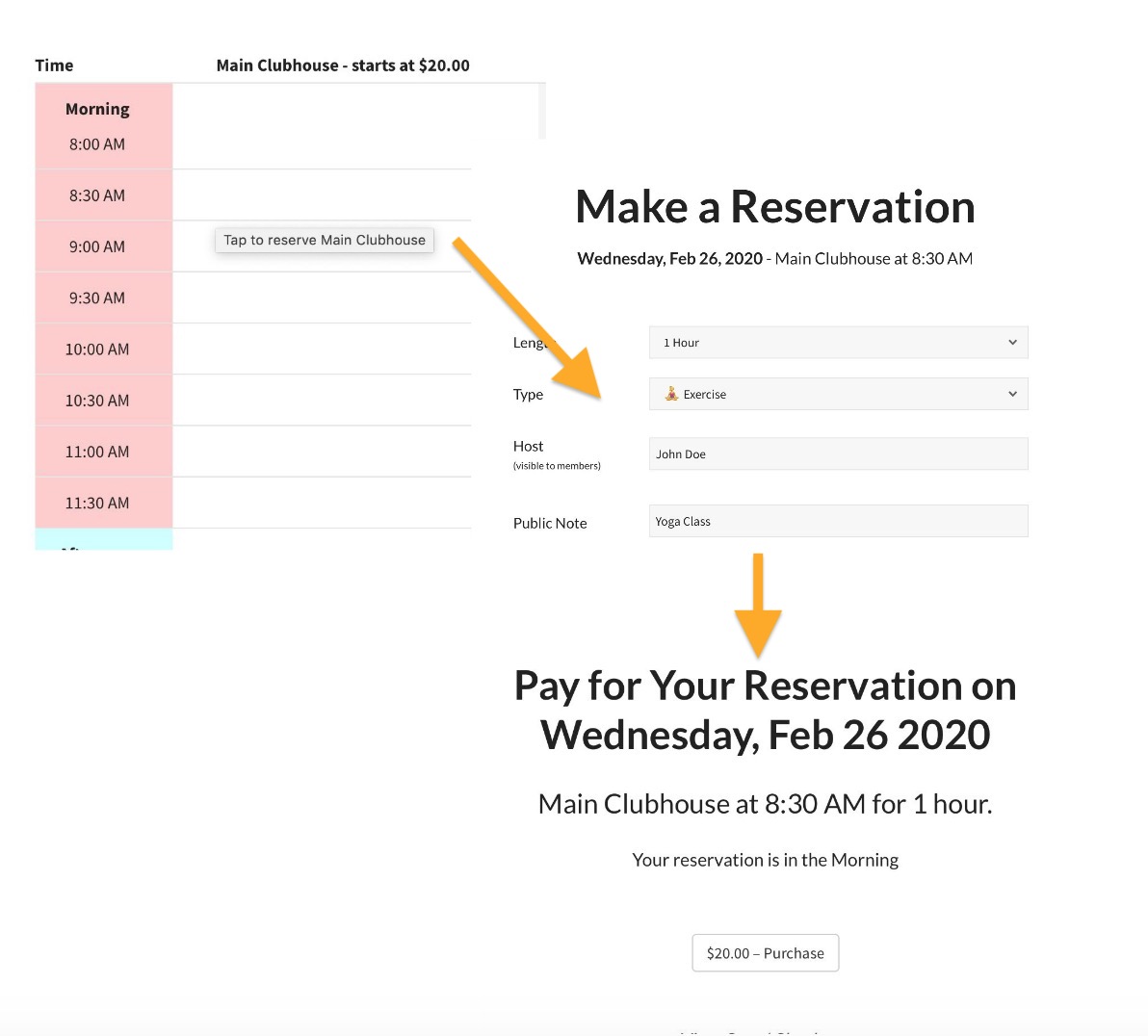This screenshot has width=1148, height=1036.
Task: Select the 9:30 AM Main Clubhouse slot
Action: coord(321,298)
